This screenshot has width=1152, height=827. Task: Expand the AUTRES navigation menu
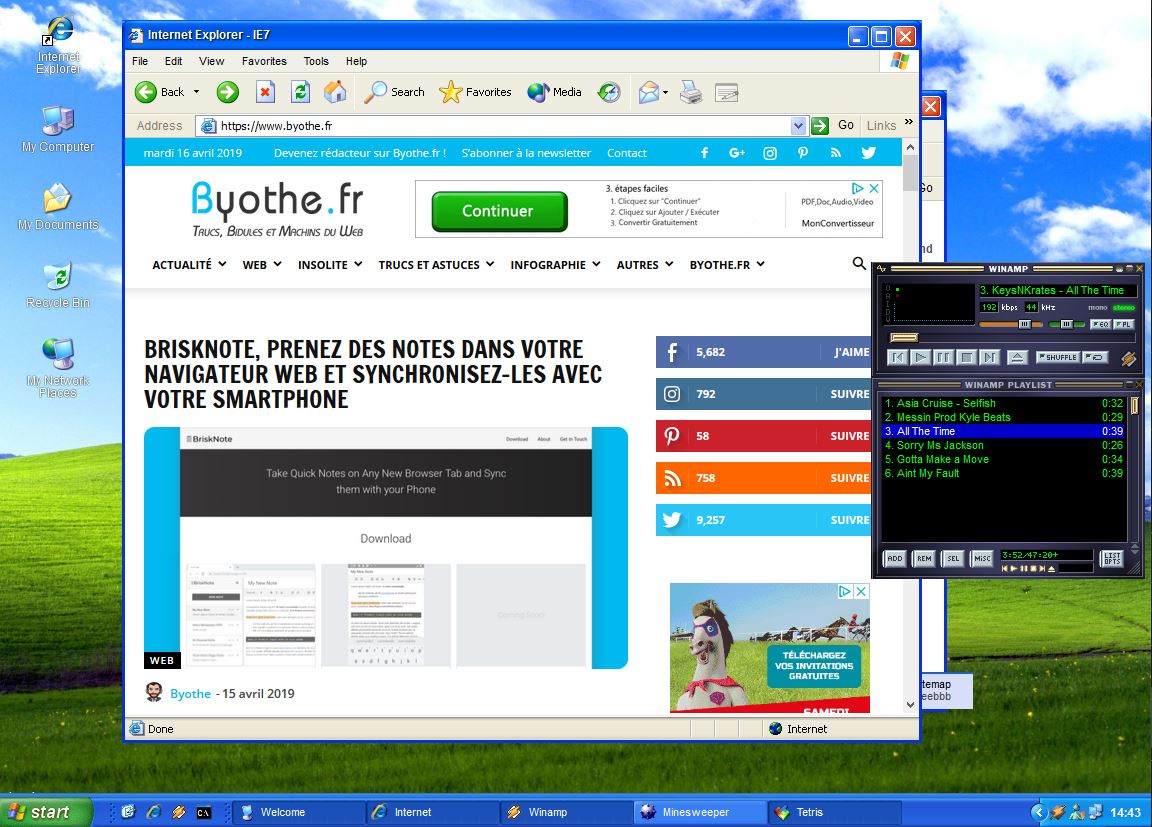[x=644, y=264]
